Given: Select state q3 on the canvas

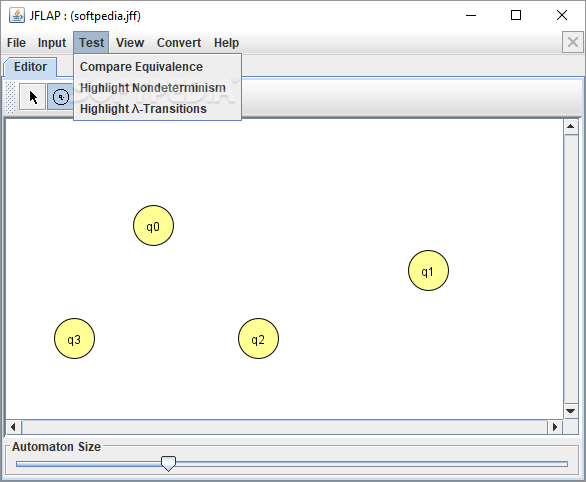Looking at the screenshot, I should 74,339.
